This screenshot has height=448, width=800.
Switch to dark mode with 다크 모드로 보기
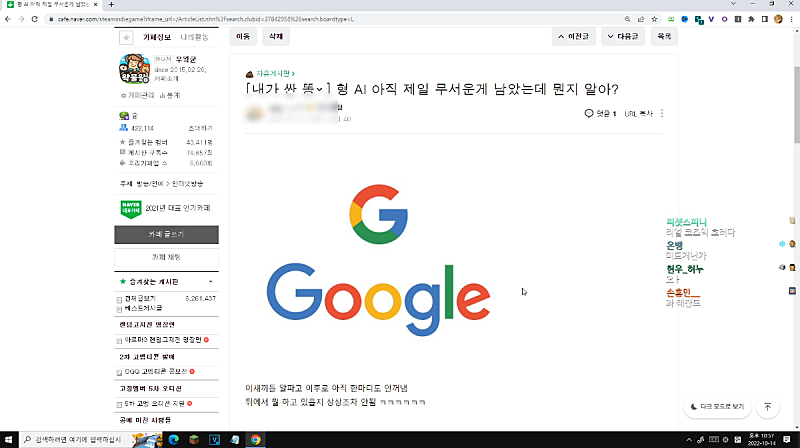[x=717, y=407]
